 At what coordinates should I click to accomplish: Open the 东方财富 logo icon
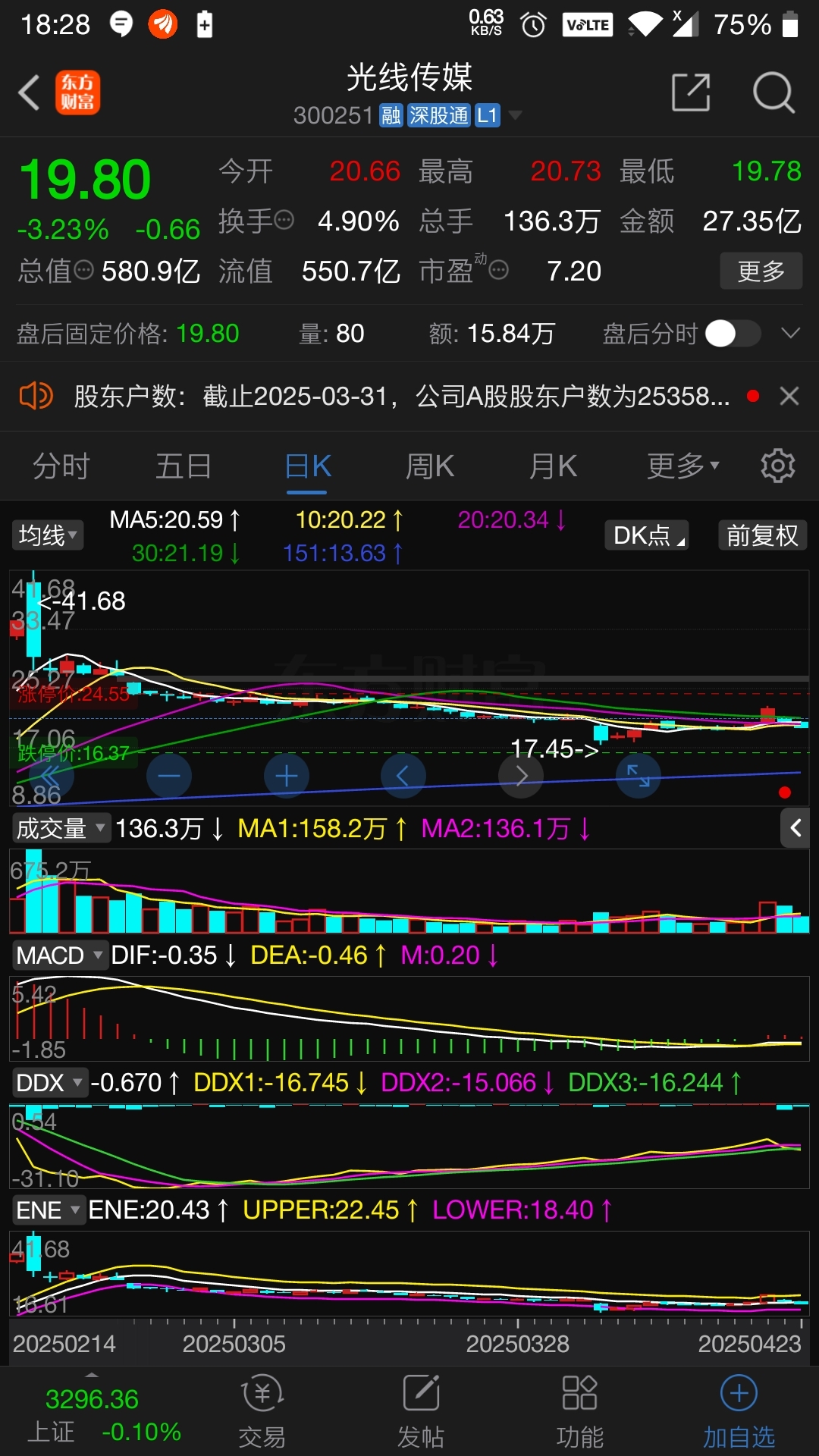pyautogui.click(x=77, y=93)
